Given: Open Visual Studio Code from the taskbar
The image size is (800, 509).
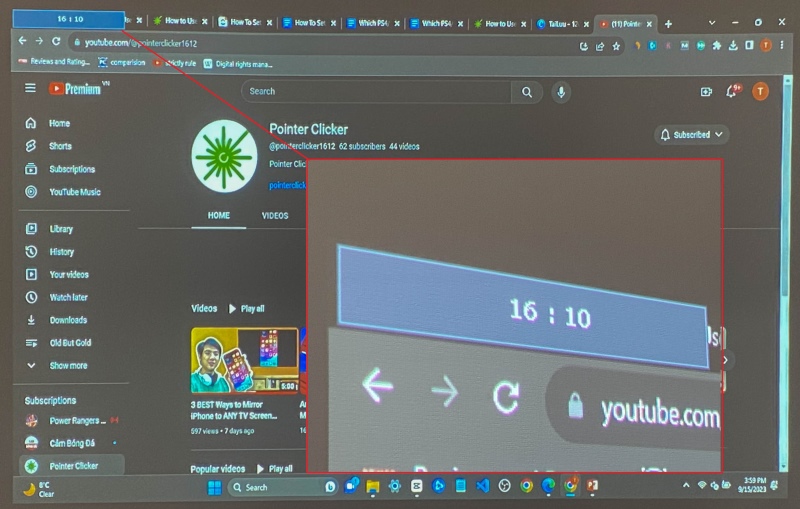Looking at the screenshot, I should tap(482, 486).
